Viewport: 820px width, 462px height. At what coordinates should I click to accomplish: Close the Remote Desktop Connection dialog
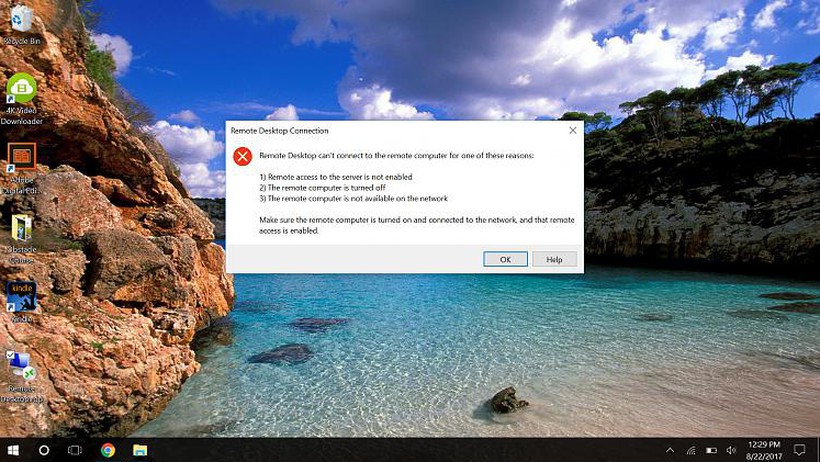[x=573, y=130]
